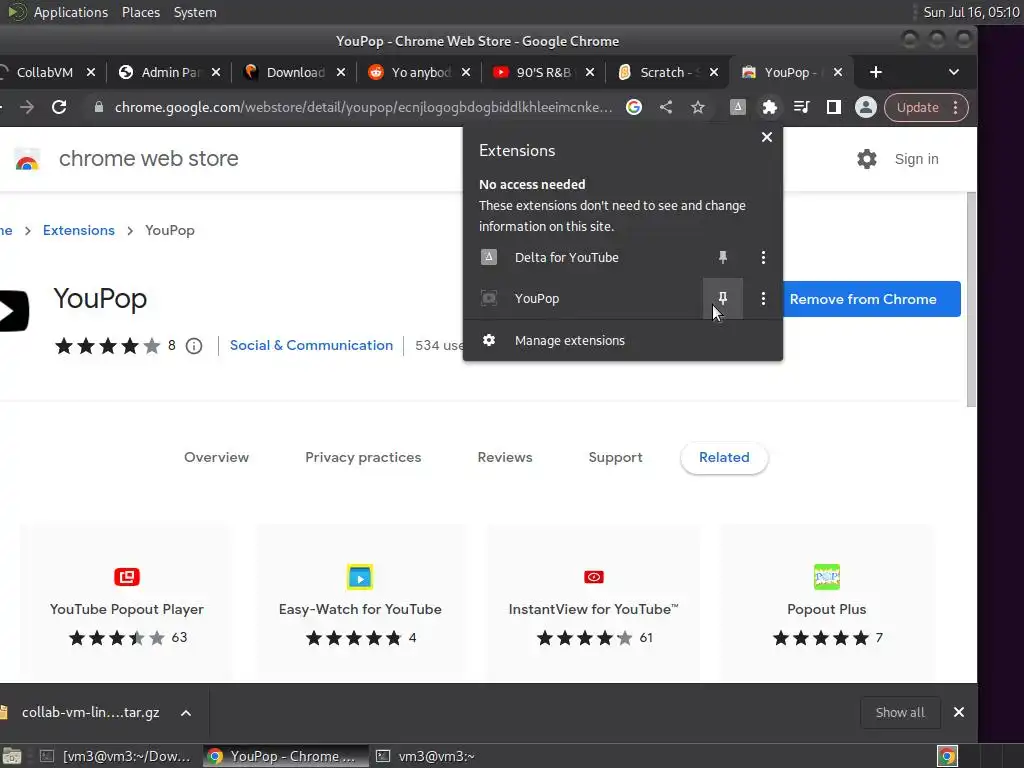
Task: Open more options for YouPop extension
Action: (763, 298)
